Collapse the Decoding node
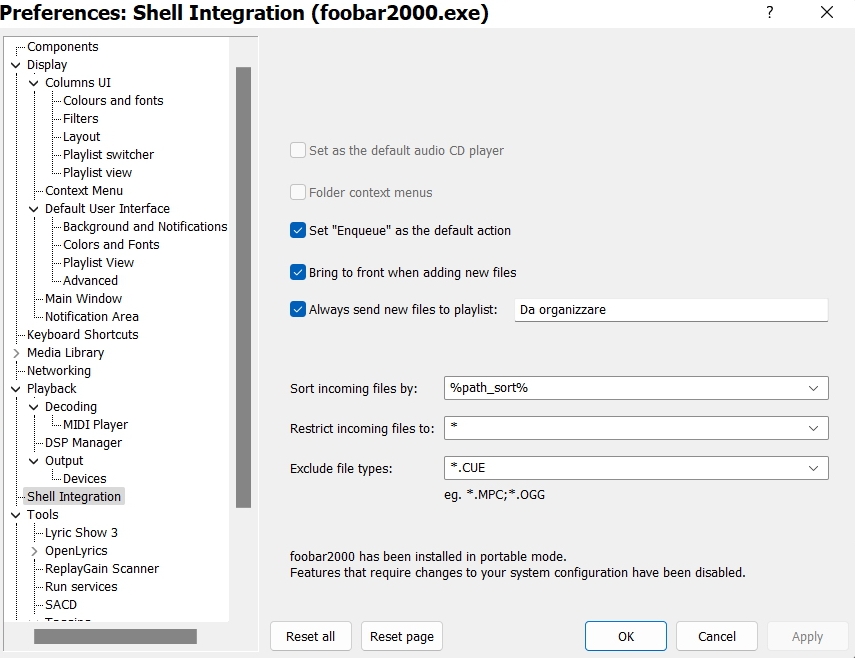855x658 pixels. pyautogui.click(x=34, y=407)
